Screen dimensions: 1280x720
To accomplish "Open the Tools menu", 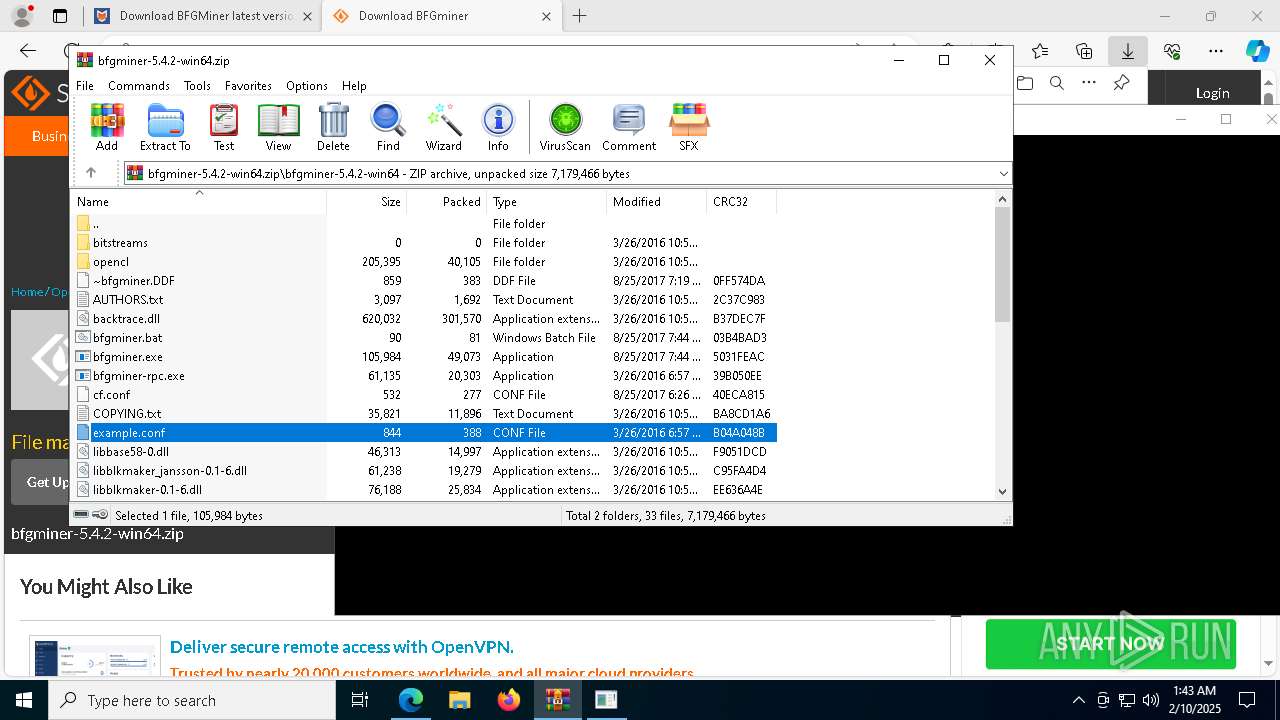I will (x=197, y=86).
